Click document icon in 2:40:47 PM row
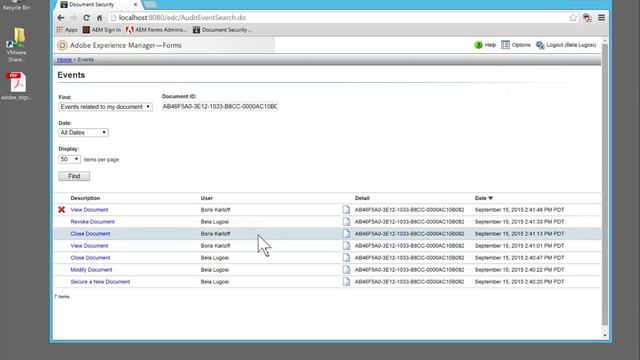The width and height of the screenshot is (640, 360). [x=346, y=258]
